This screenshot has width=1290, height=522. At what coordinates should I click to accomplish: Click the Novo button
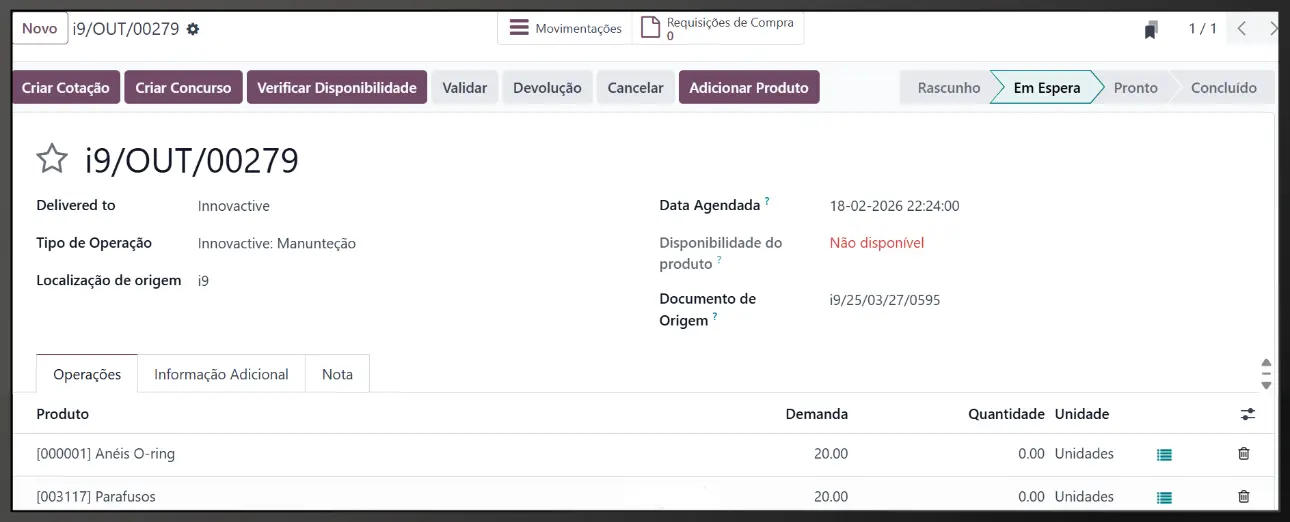(x=40, y=28)
